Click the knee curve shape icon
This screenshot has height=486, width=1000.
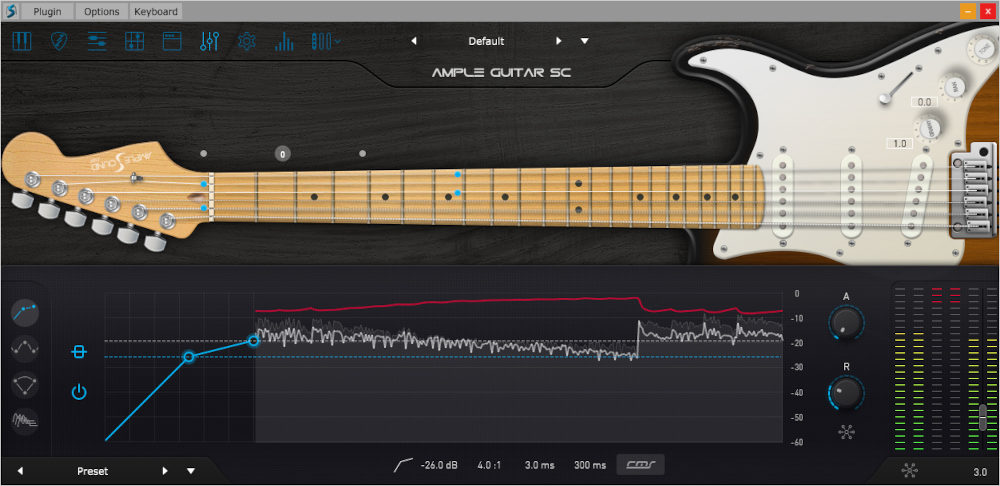click(x=403, y=465)
